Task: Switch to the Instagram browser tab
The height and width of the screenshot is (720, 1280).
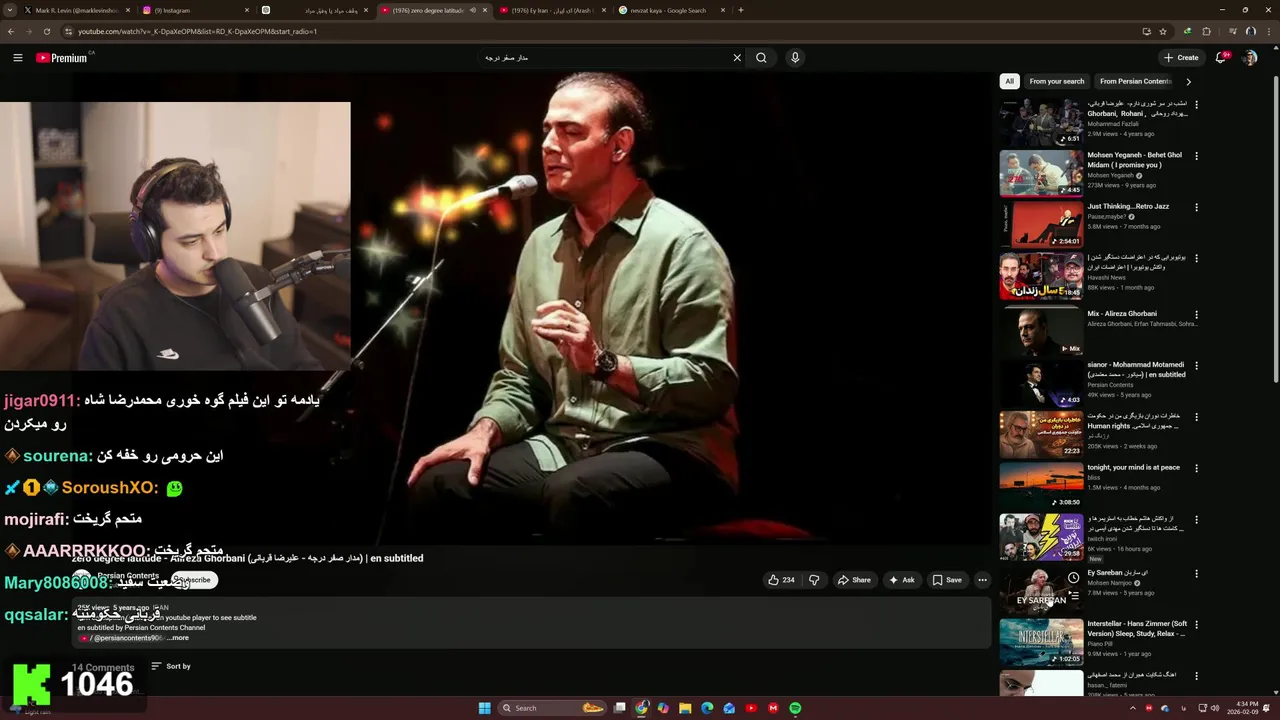Action: [x=195, y=10]
